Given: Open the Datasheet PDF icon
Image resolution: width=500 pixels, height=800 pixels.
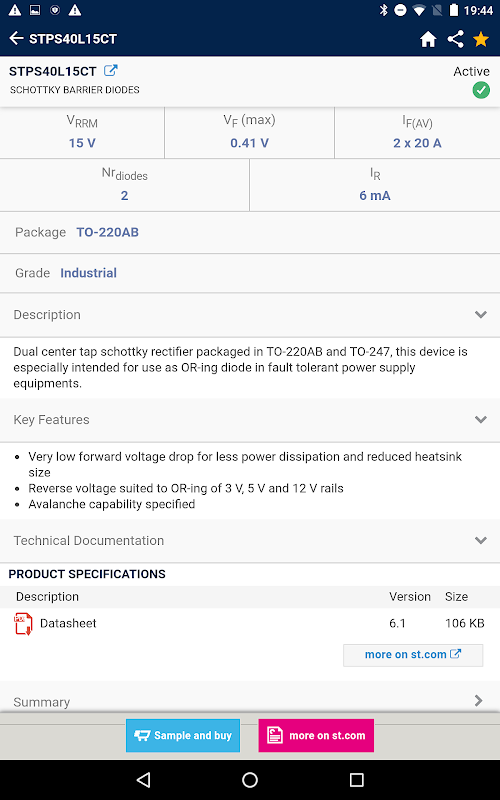Looking at the screenshot, I should pyautogui.click(x=23, y=623).
